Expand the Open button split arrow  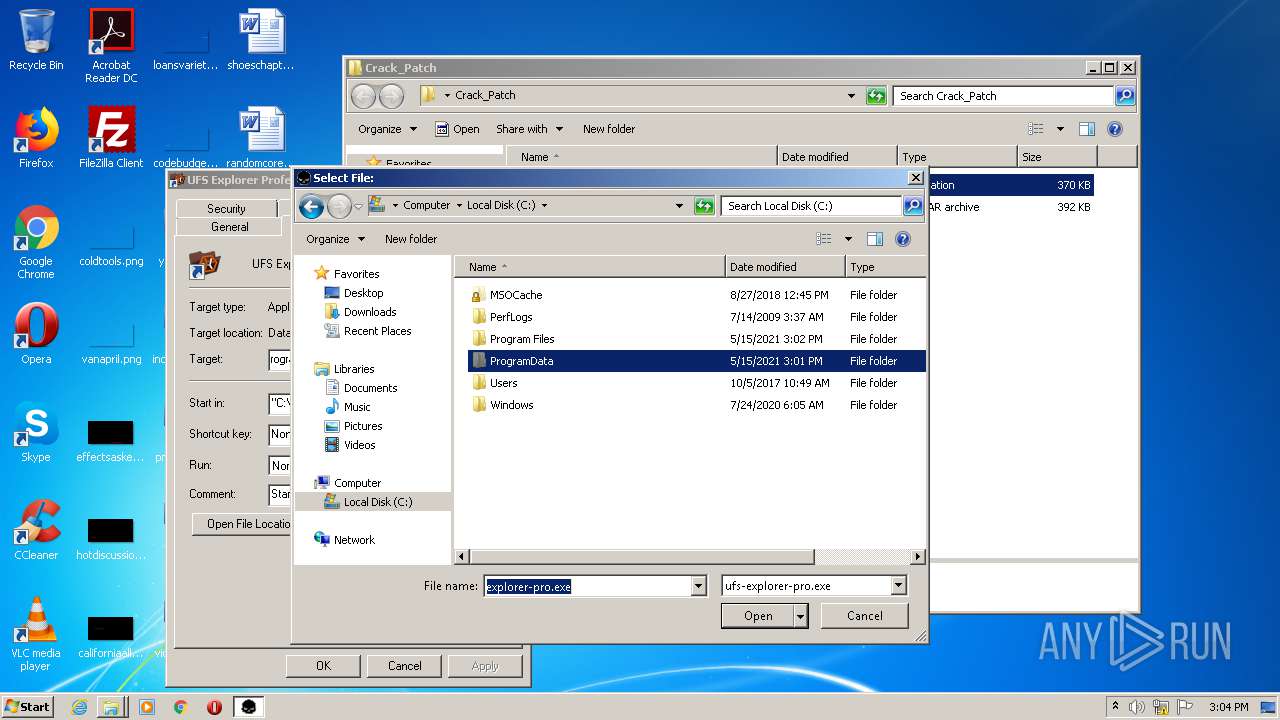coord(801,616)
